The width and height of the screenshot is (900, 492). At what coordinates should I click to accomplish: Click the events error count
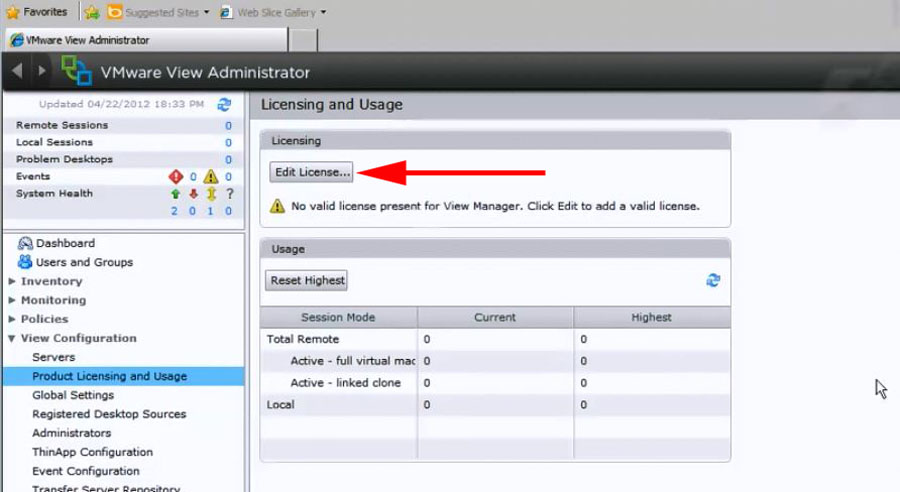point(193,177)
